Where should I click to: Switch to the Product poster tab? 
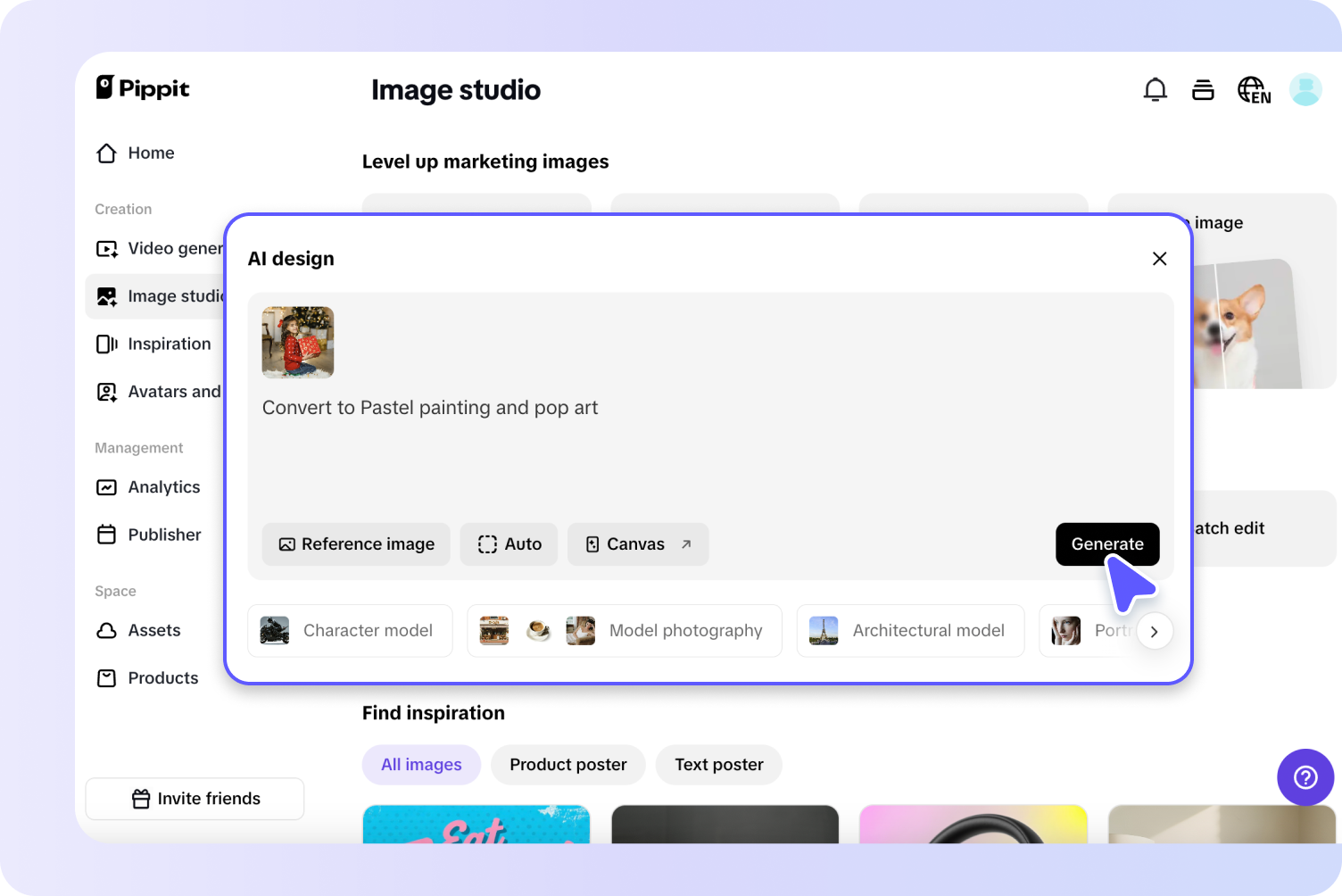click(x=567, y=765)
